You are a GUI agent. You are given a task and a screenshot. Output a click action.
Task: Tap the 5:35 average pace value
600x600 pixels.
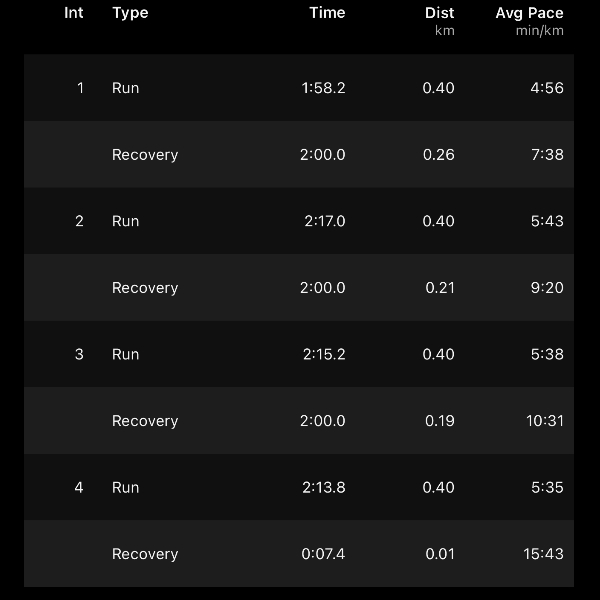[547, 488]
